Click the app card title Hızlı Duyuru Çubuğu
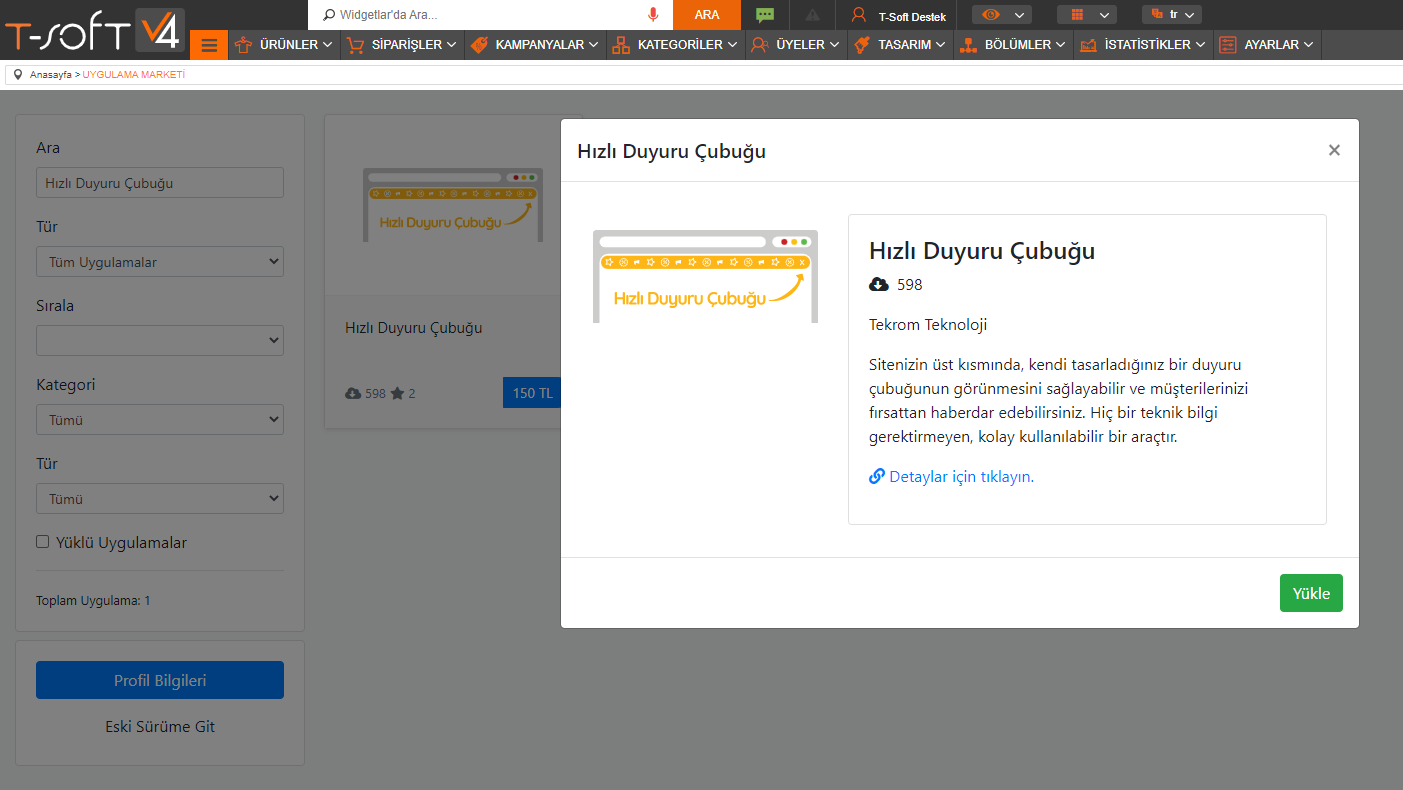This screenshot has height=790, width=1403. tap(414, 328)
